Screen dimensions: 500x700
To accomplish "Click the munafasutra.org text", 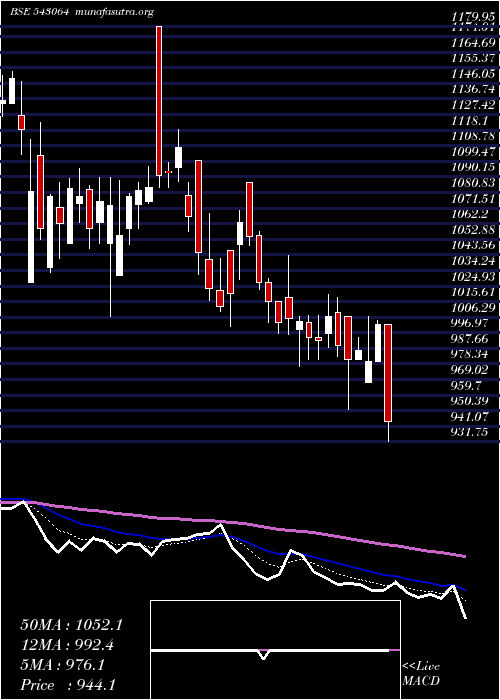I will tap(113, 12).
